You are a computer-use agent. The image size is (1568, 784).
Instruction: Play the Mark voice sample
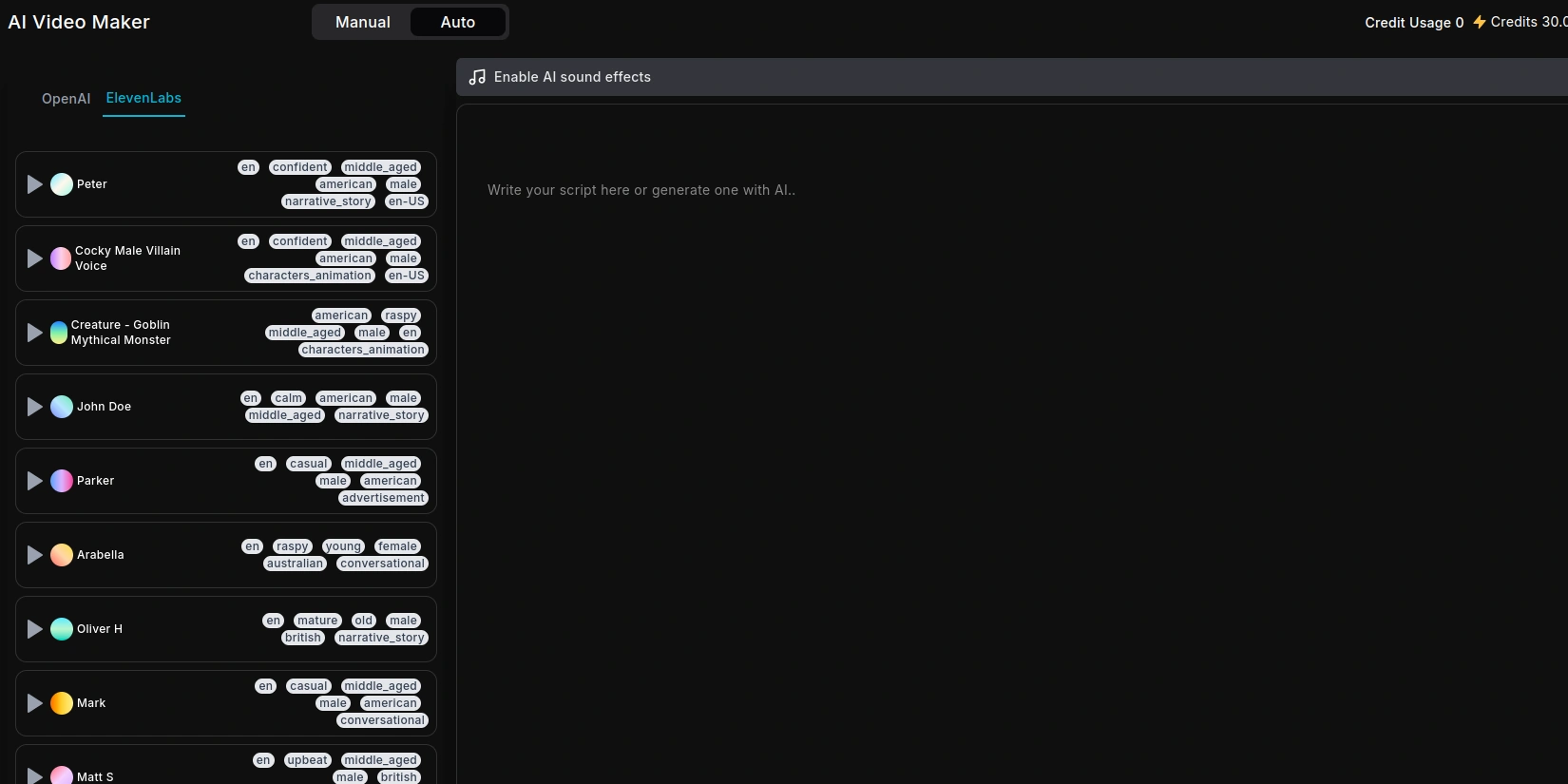35,703
